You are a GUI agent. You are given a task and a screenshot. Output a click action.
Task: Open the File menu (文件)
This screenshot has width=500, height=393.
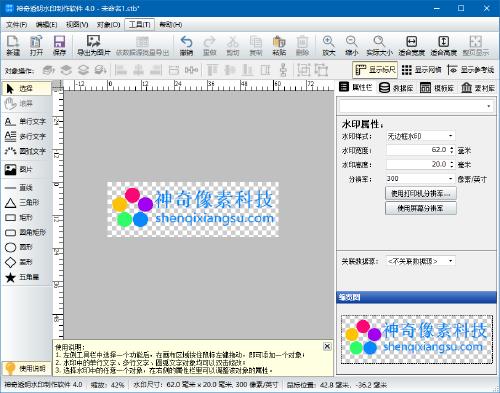coord(16,25)
